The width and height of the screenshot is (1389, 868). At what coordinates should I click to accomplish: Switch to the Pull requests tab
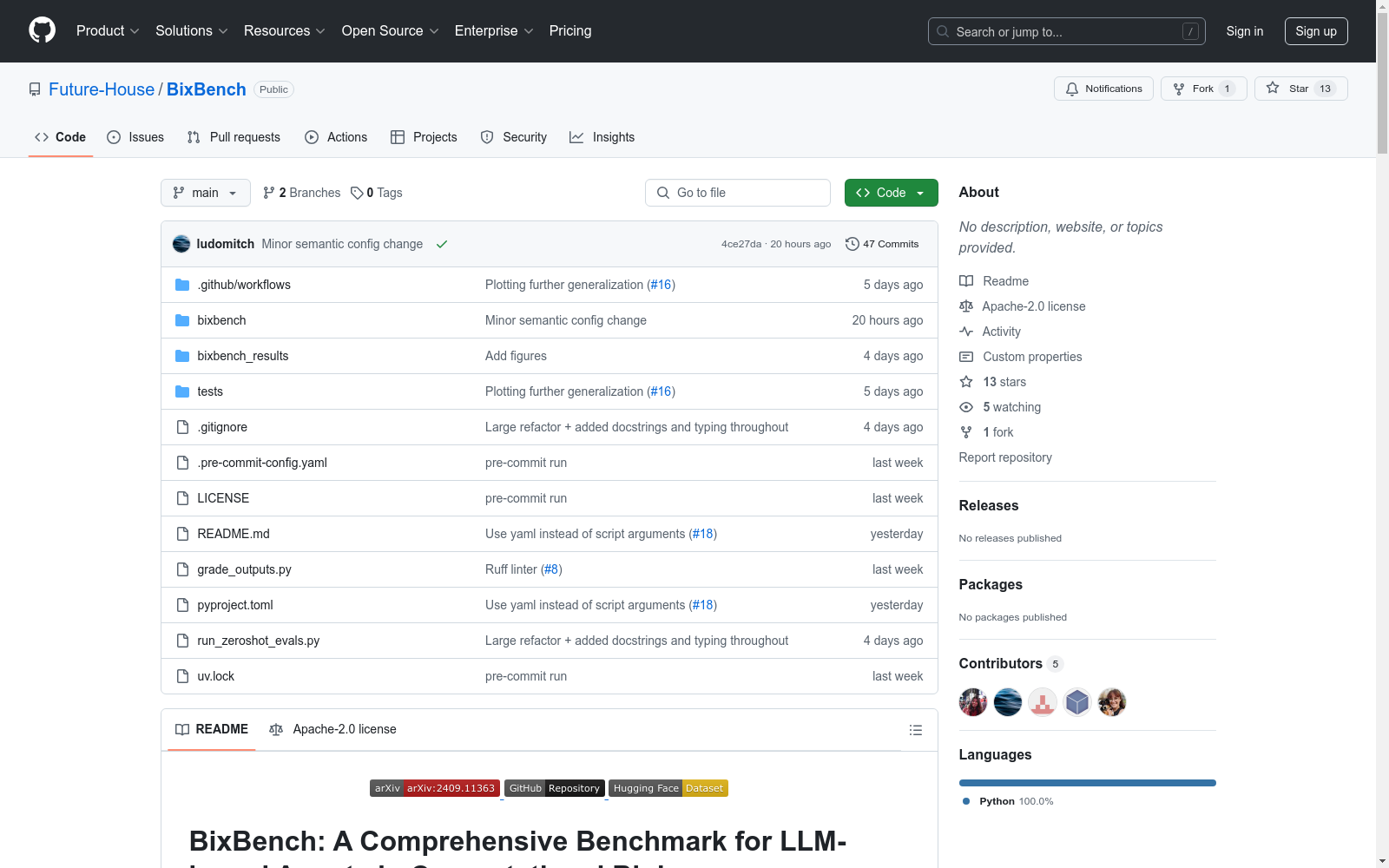234,137
